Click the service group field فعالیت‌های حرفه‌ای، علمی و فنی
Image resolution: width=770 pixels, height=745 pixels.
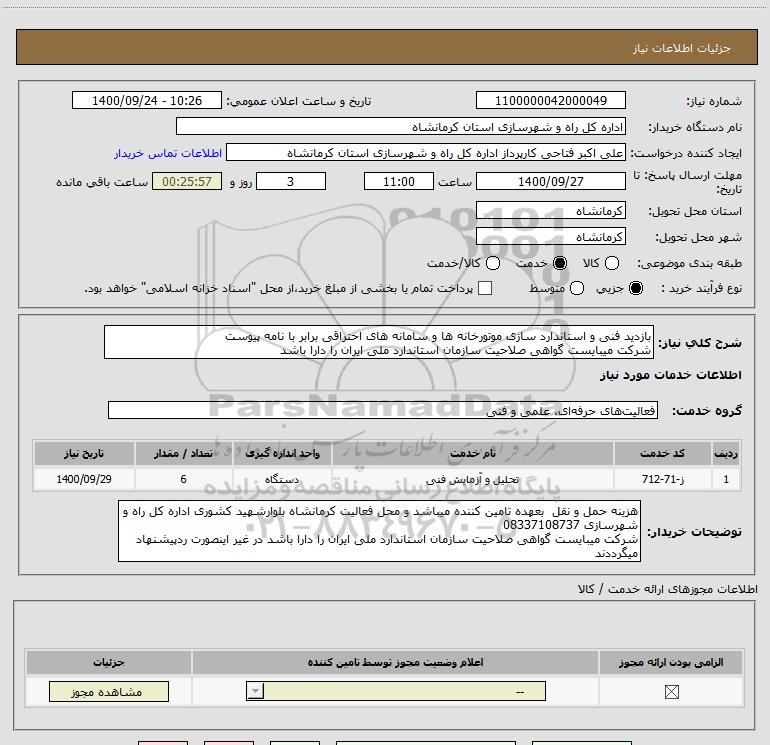(383, 410)
